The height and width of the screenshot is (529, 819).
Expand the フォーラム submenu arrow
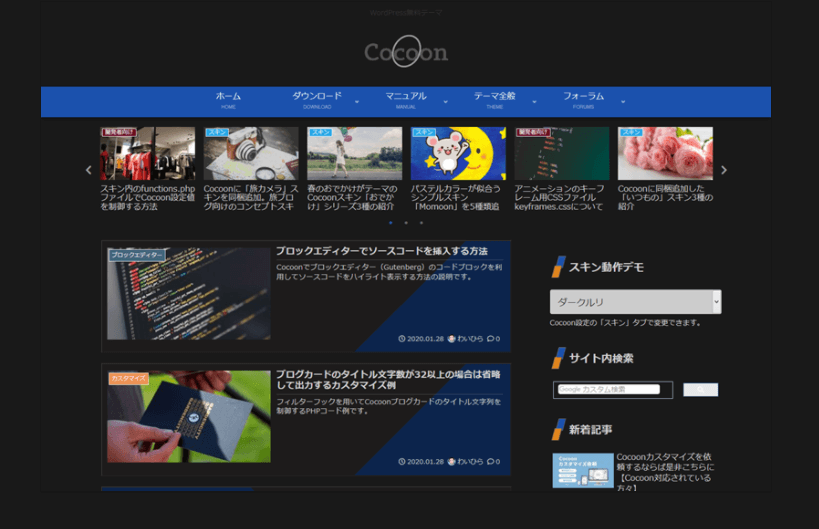click(x=623, y=101)
